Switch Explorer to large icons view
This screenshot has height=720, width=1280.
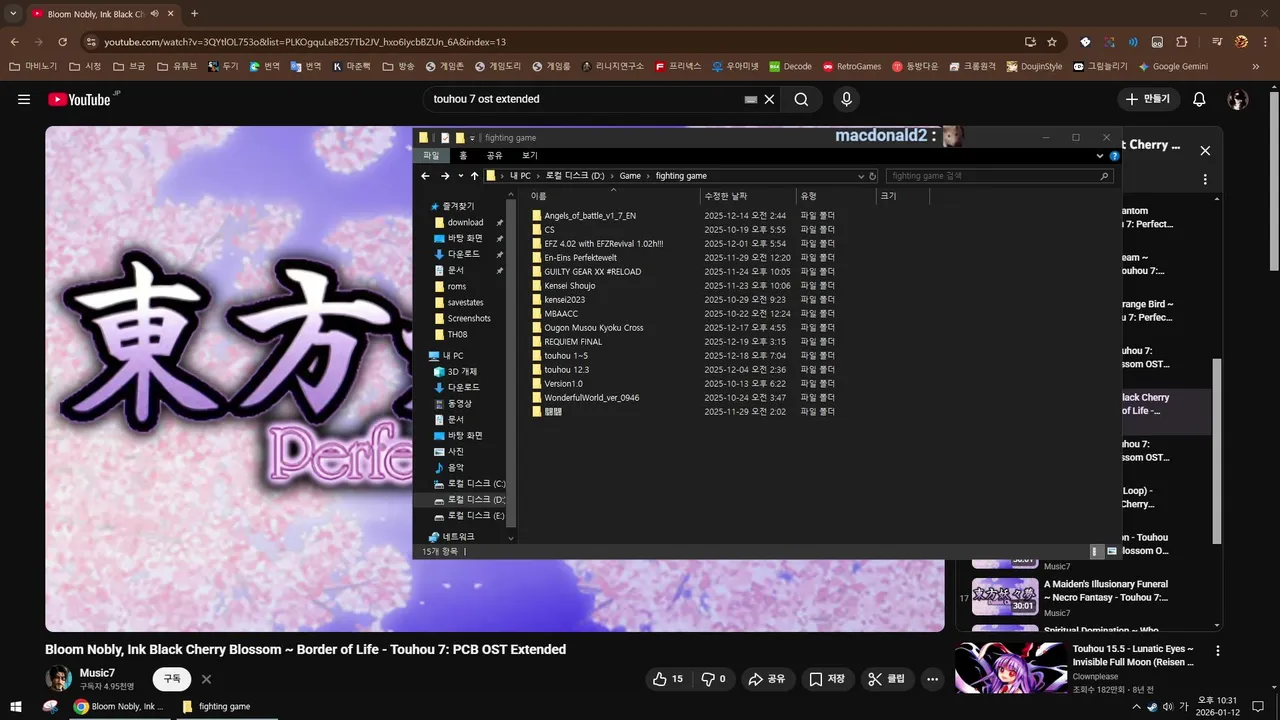click(x=1112, y=551)
